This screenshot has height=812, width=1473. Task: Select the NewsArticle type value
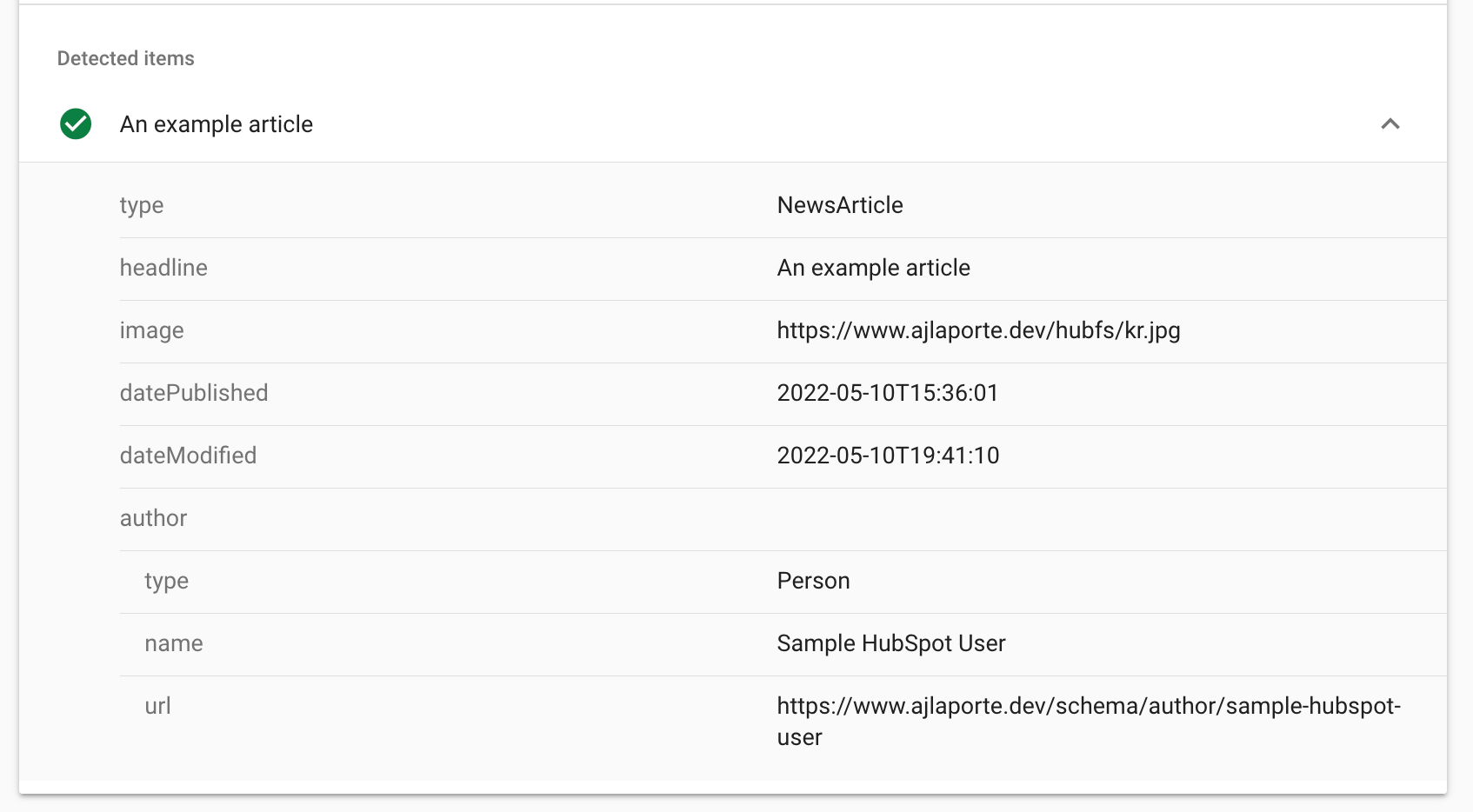coord(839,205)
